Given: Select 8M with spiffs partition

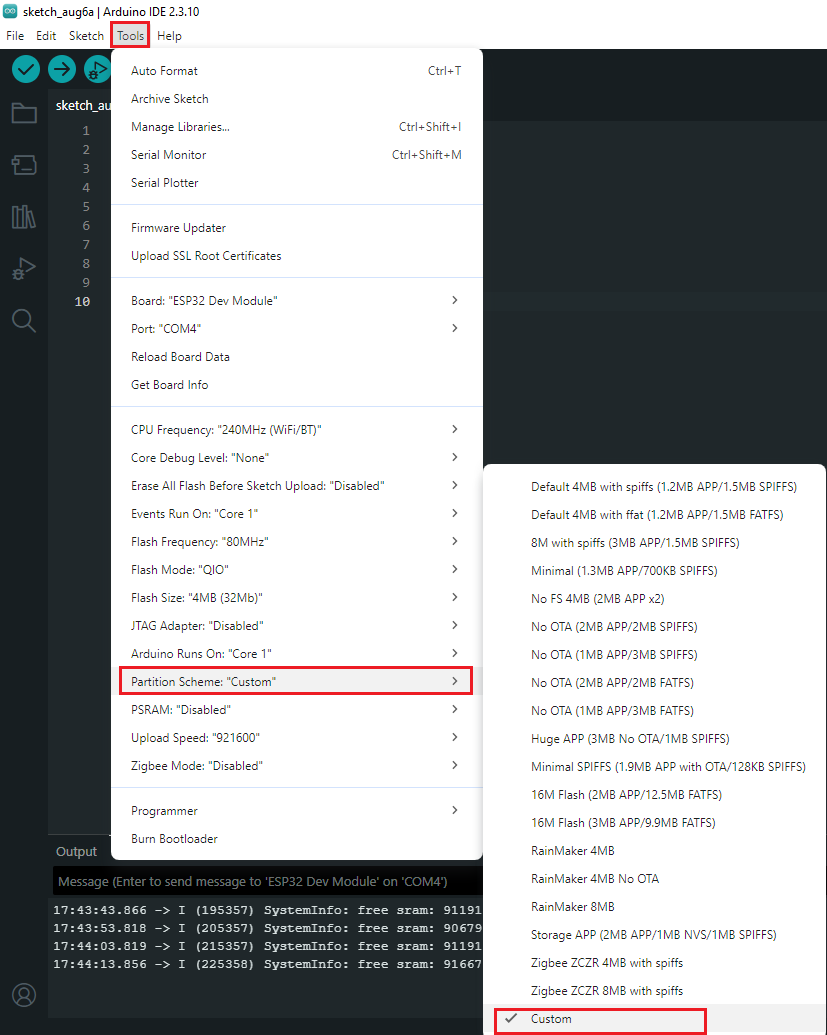Looking at the screenshot, I should click(x=654, y=543).
